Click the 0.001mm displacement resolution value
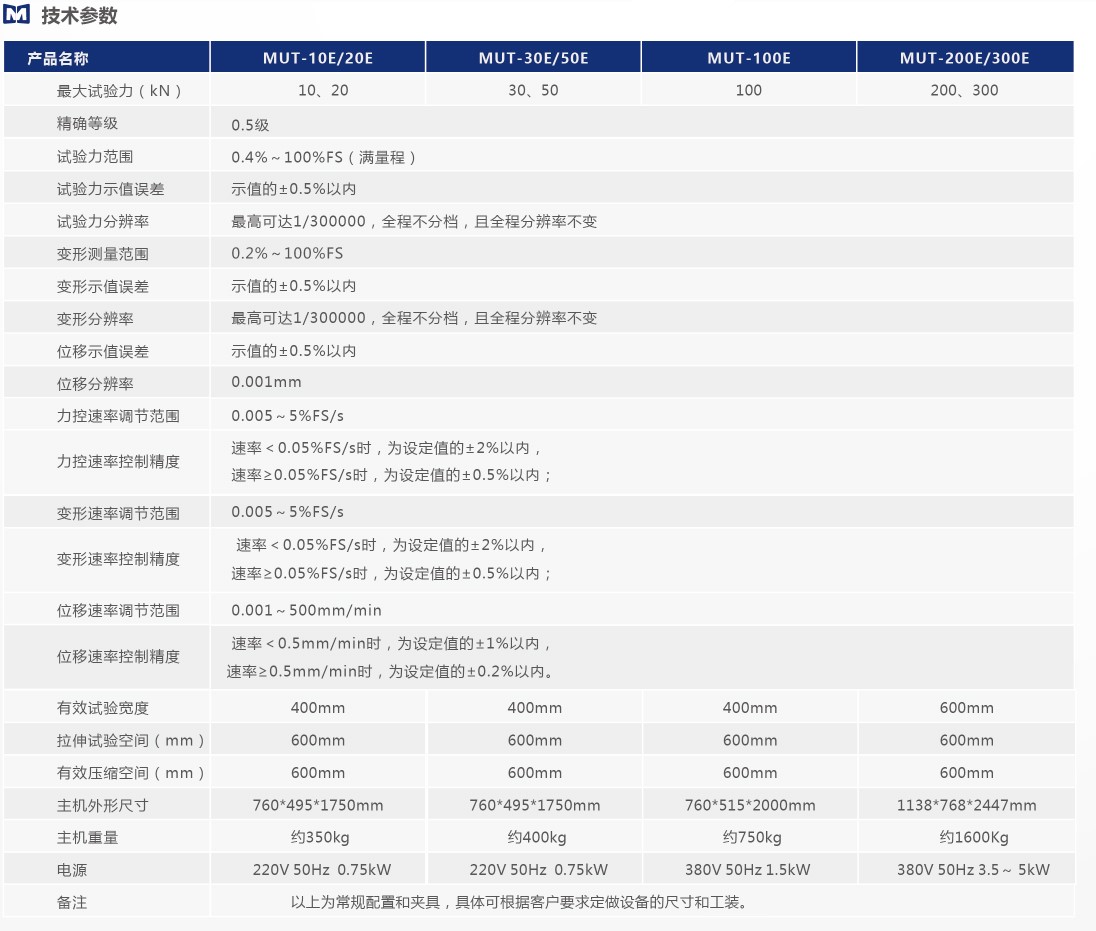 point(266,382)
